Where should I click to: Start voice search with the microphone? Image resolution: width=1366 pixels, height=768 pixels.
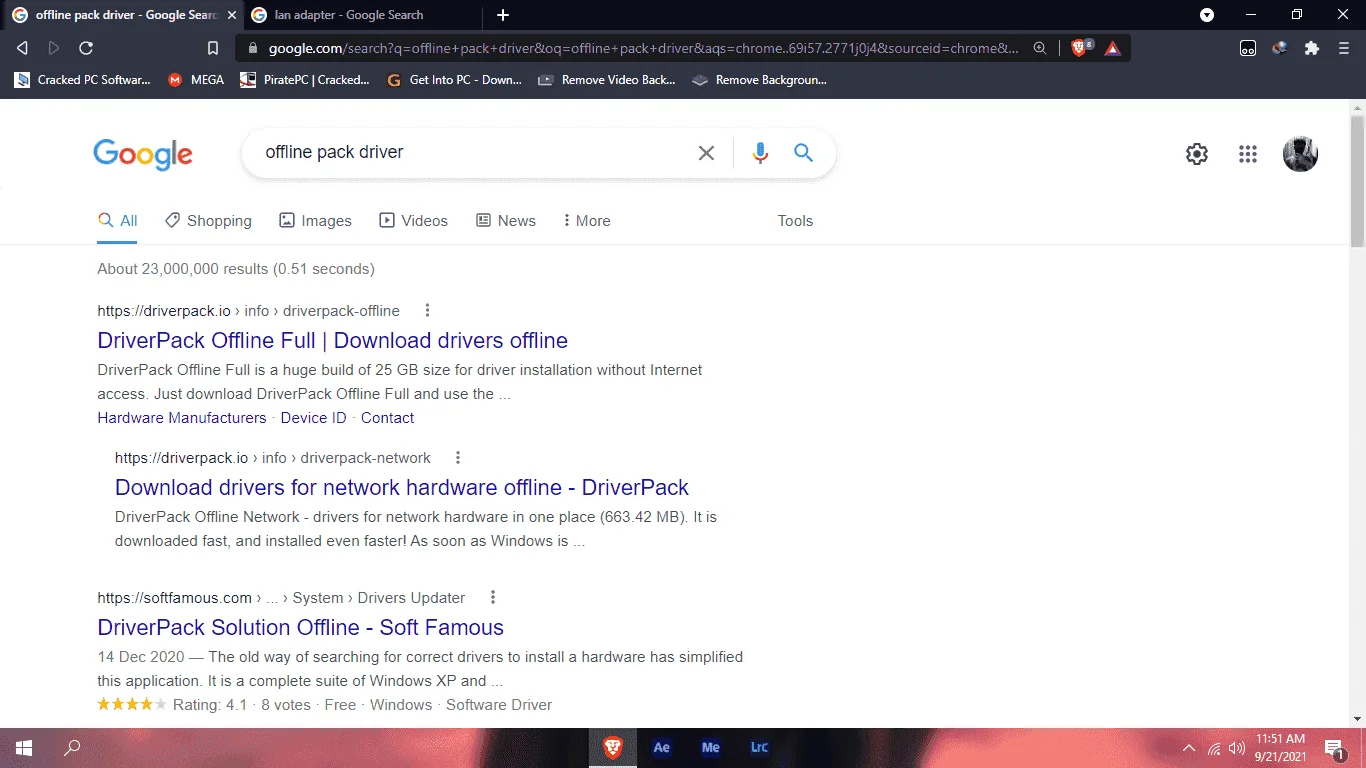pos(760,153)
